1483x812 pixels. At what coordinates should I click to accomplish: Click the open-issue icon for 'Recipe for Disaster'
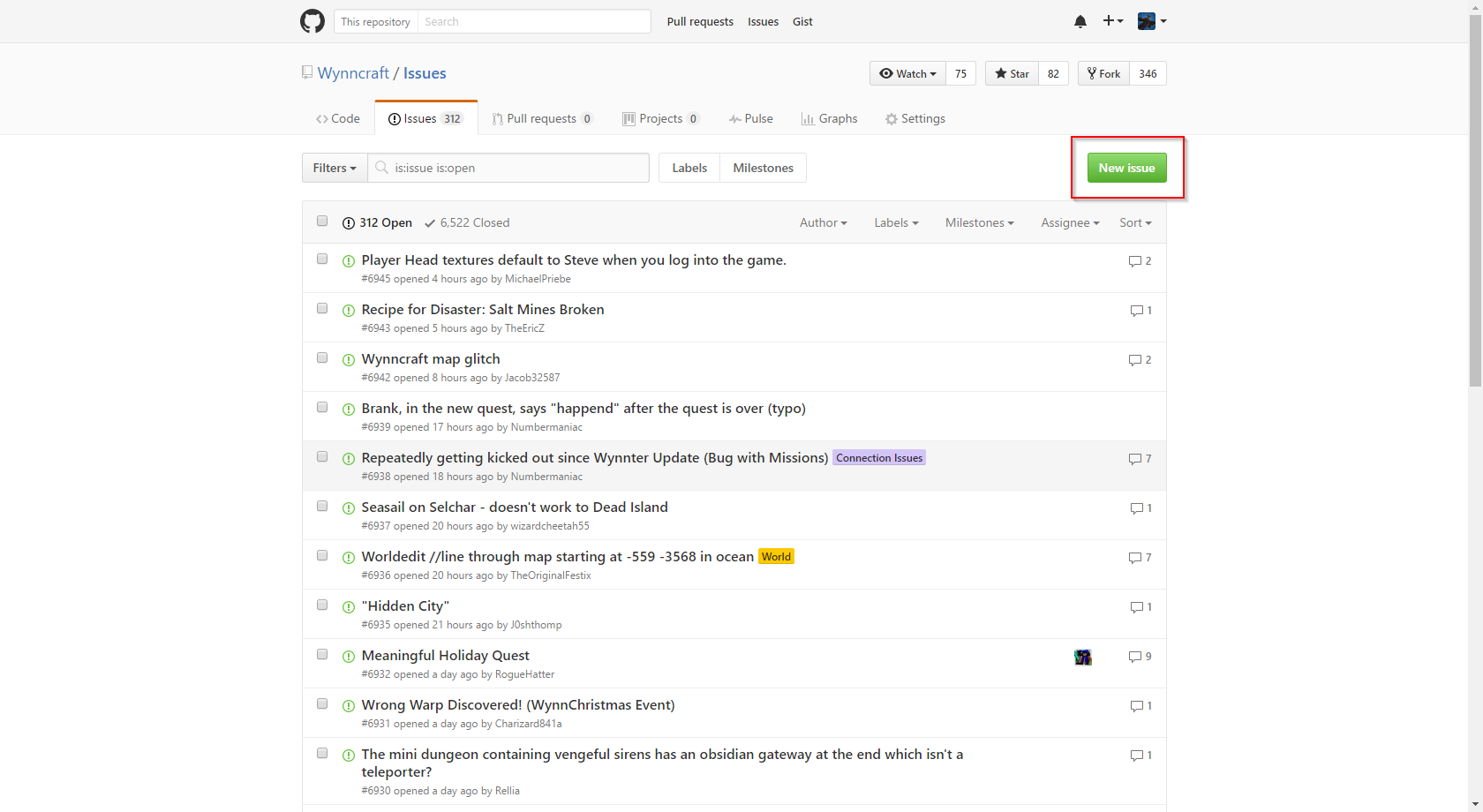349,311
